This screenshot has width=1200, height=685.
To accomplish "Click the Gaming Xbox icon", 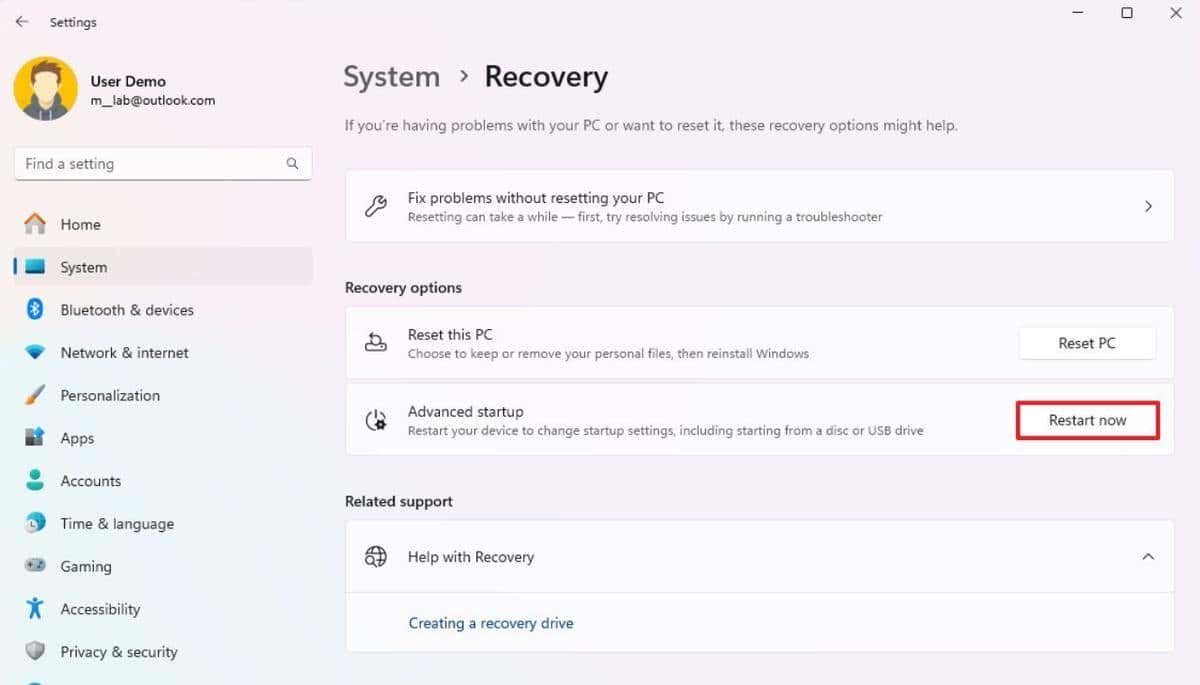I will [x=35, y=566].
